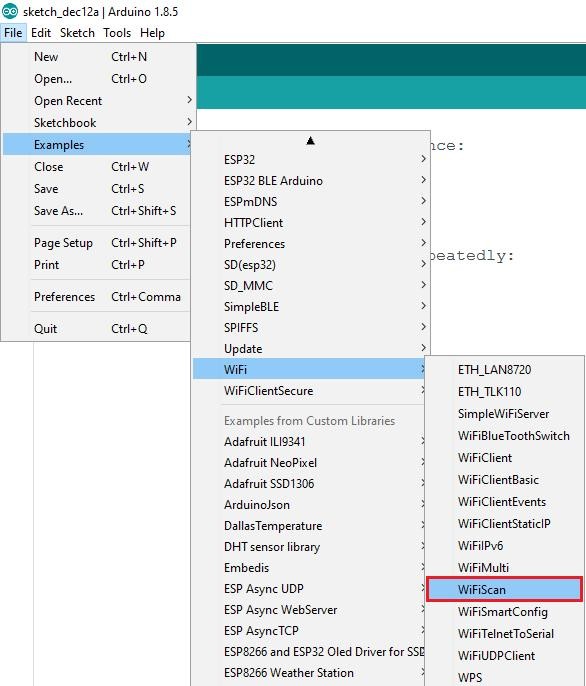Image resolution: width=586 pixels, height=686 pixels.
Task: Open the WiFiScan example
Action: coord(505,590)
